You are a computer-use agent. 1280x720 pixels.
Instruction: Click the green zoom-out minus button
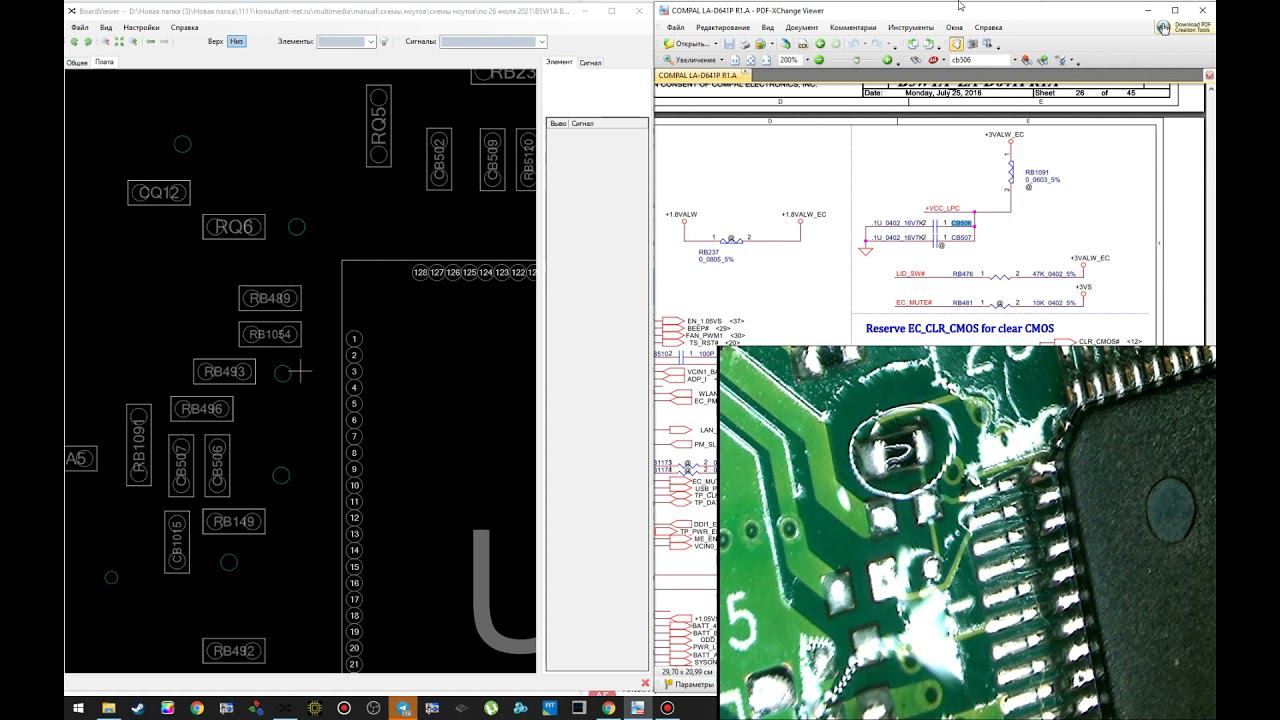point(819,60)
